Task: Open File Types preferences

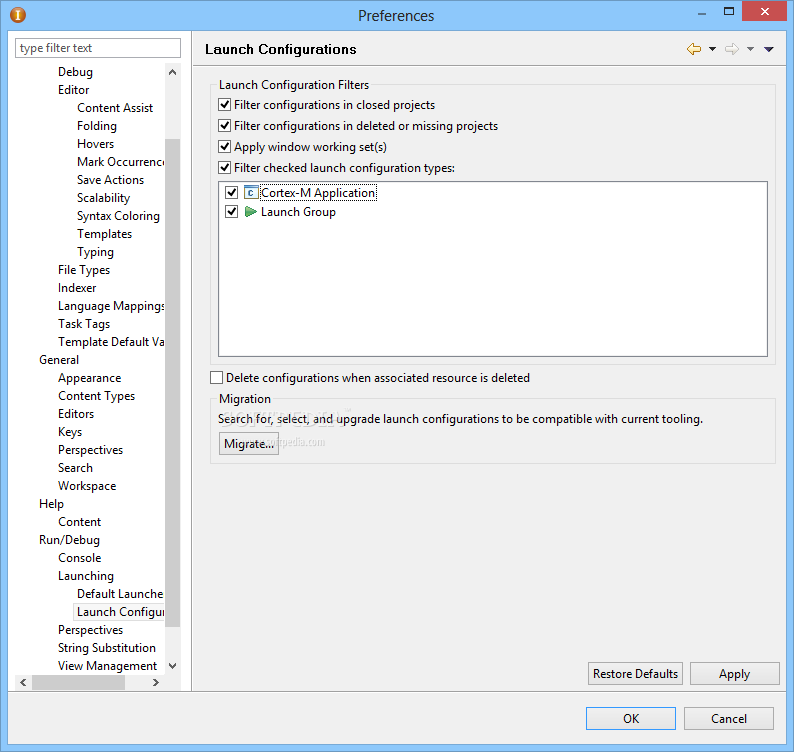Action: (x=84, y=270)
